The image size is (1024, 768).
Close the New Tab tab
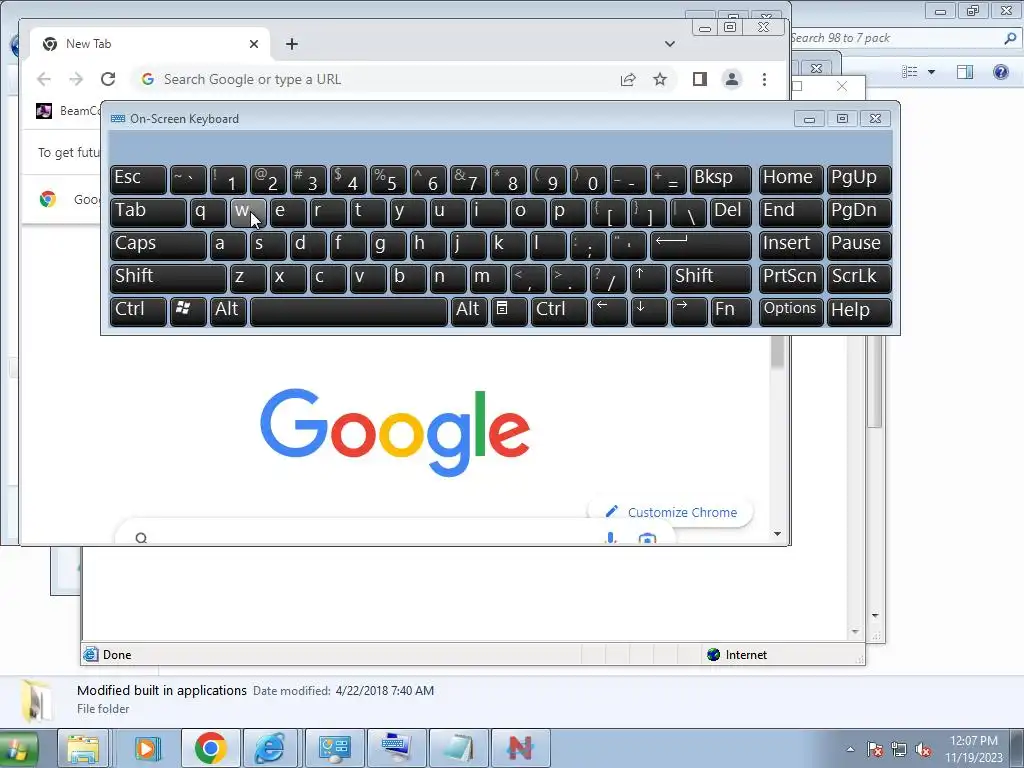pos(254,44)
